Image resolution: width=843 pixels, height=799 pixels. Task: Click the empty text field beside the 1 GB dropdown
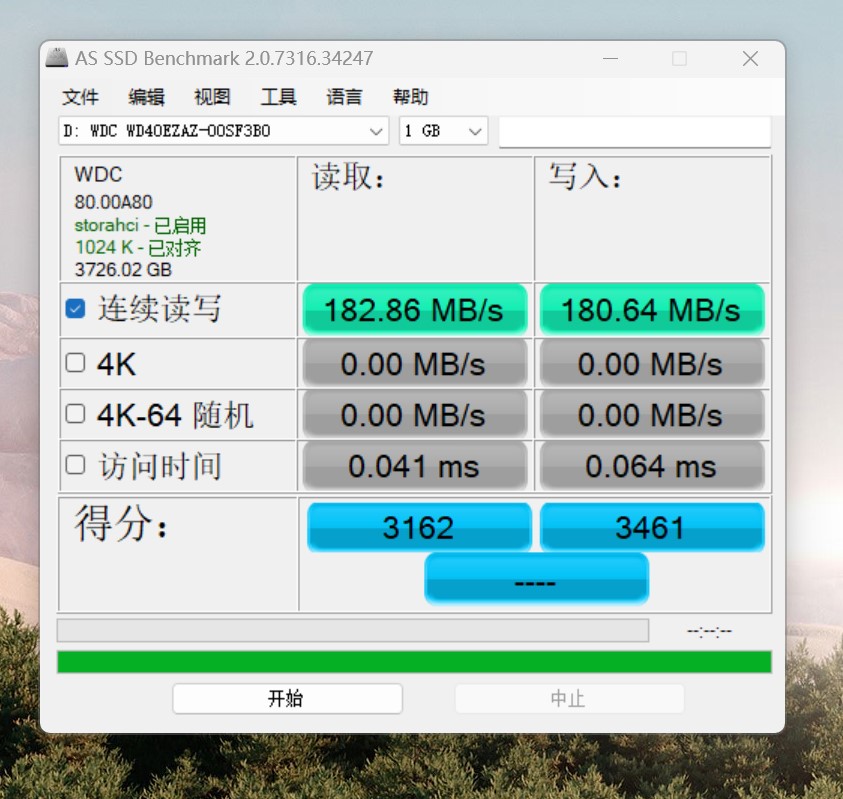click(x=635, y=131)
